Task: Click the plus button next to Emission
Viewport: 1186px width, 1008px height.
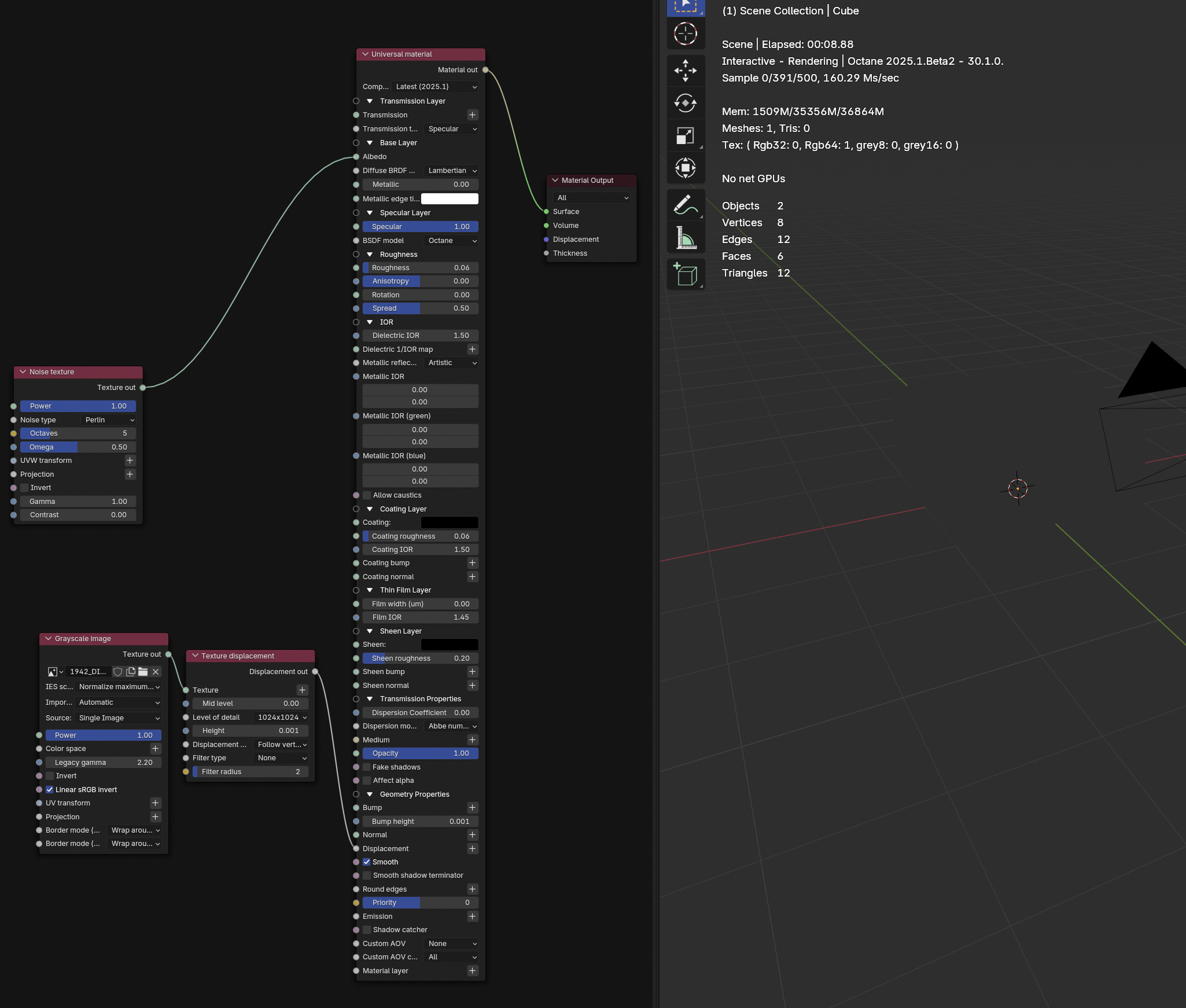Action: [x=472, y=917]
